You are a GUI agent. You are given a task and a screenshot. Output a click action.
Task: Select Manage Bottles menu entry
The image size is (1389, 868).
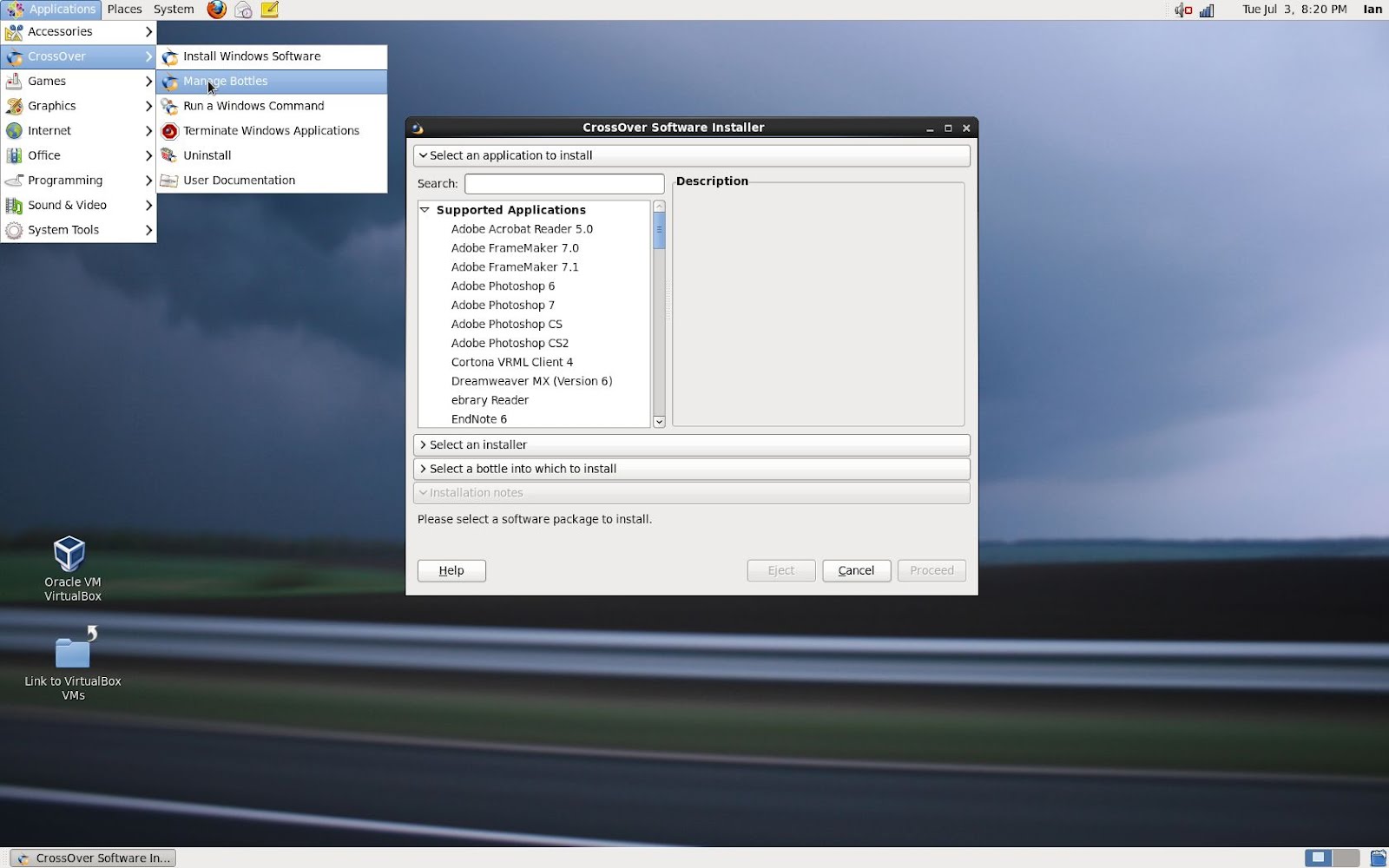(x=272, y=82)
